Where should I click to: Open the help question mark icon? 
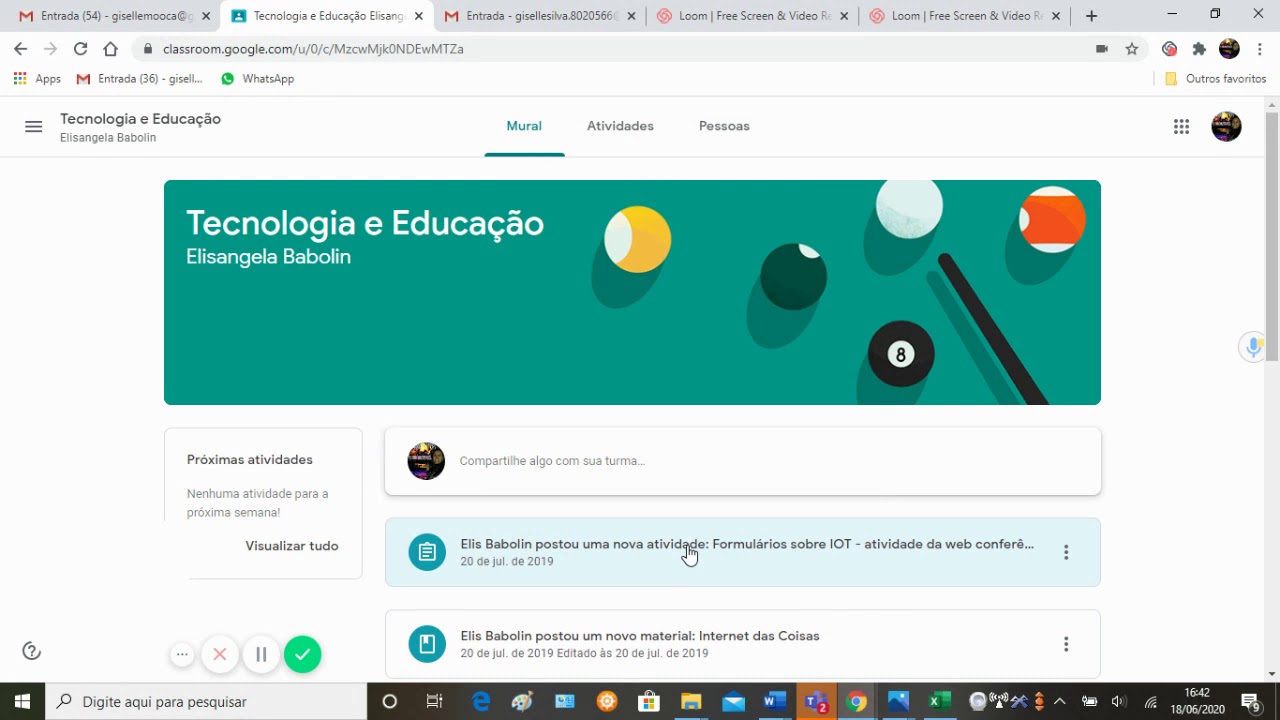pos(32,651)
